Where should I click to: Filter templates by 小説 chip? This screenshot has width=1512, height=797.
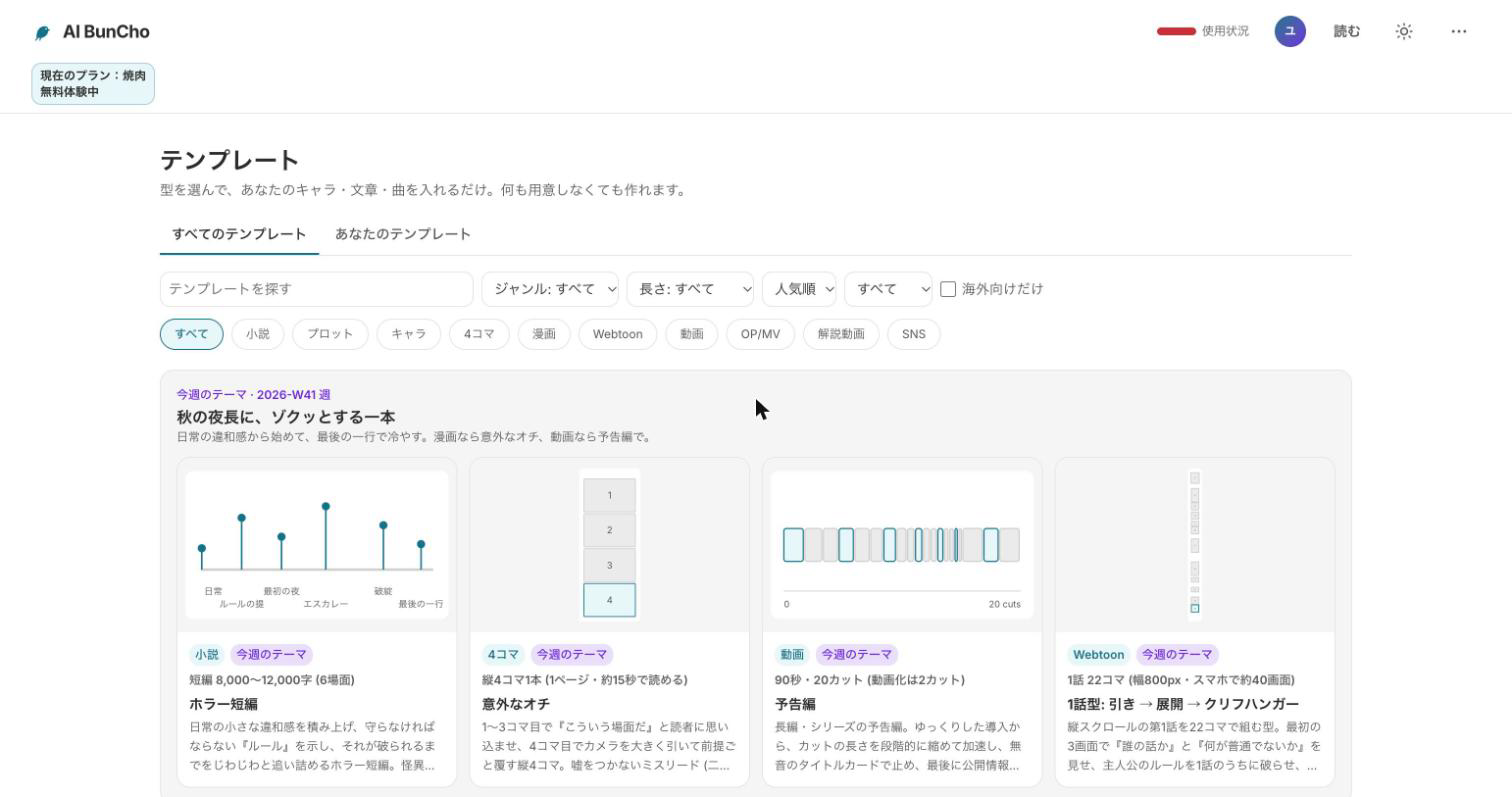click(x=258, y=334)
